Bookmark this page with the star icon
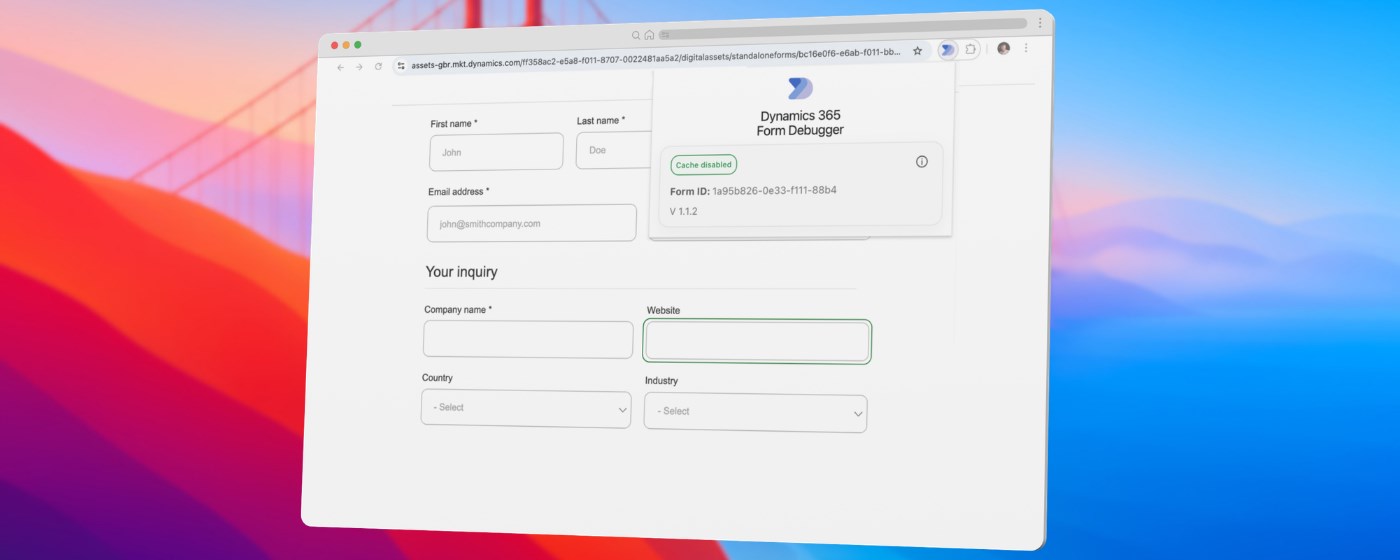The width and height of the screenshot is (1400, 560). [x=917, y=51]
